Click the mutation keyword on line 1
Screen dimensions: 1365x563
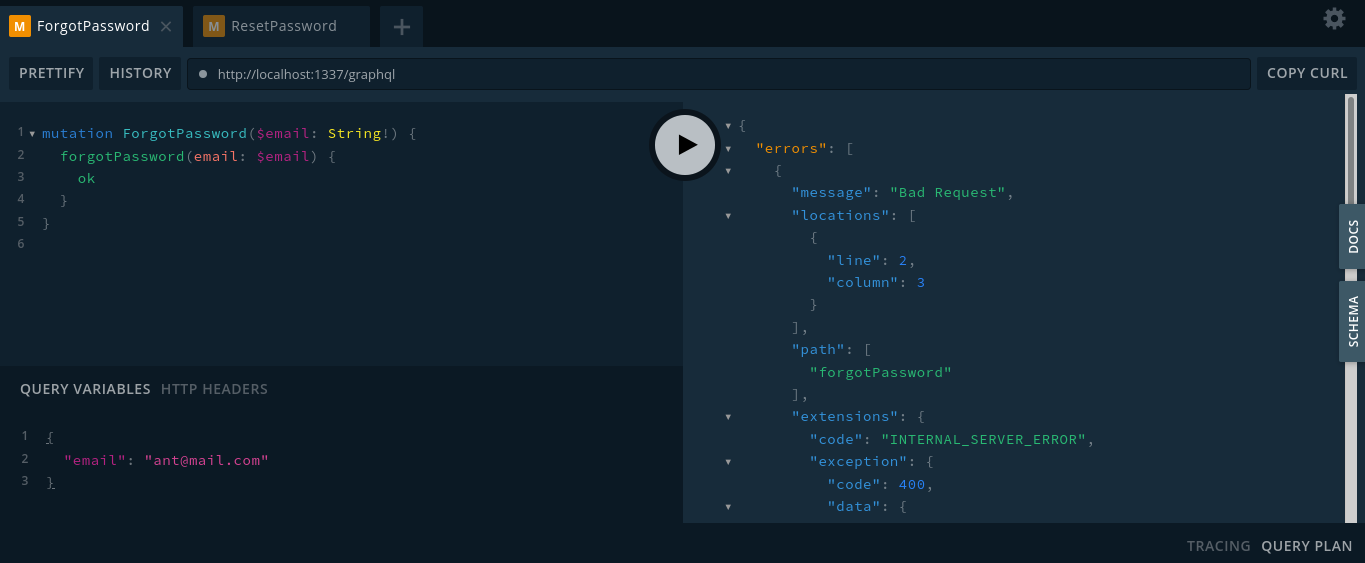(77, 133)
